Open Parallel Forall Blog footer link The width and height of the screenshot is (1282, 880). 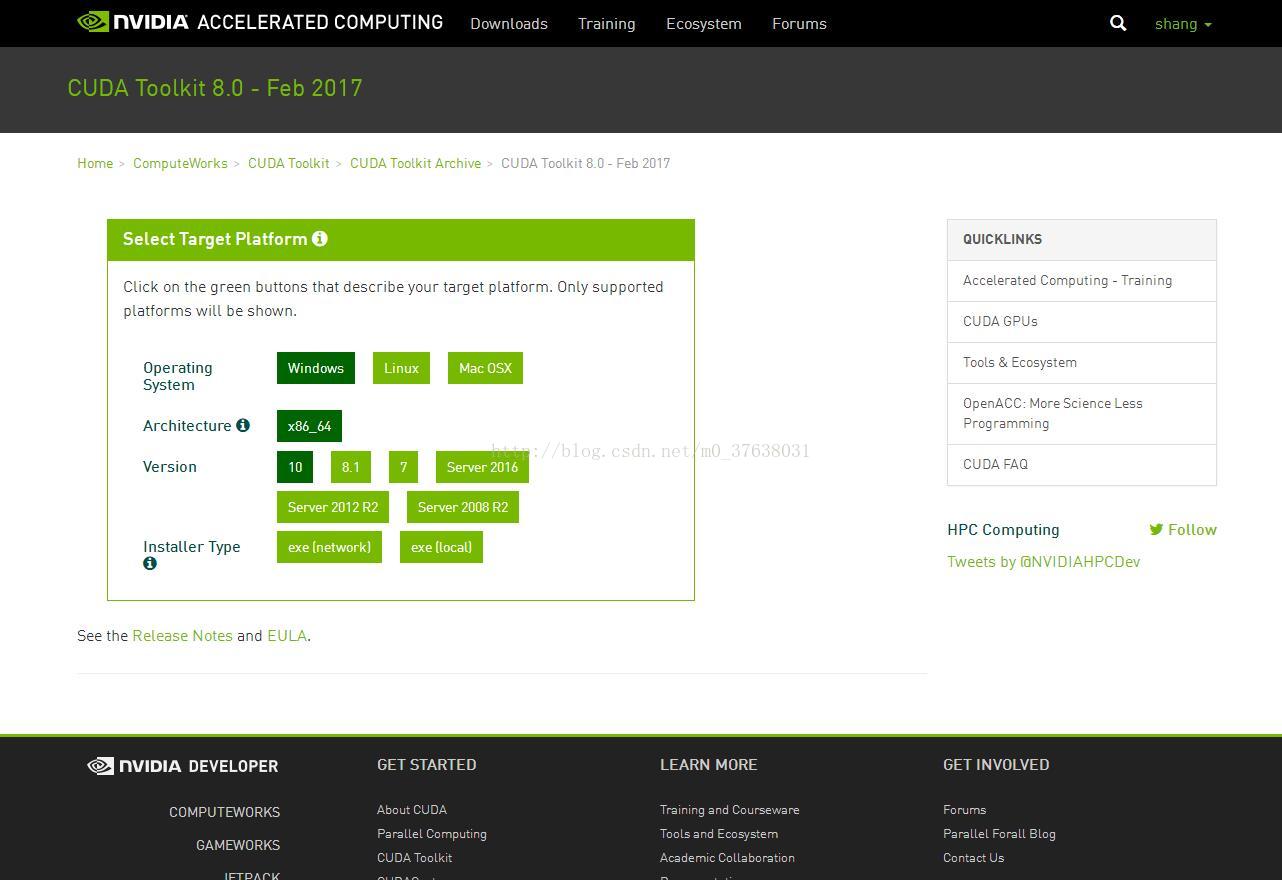pos(999,834)
